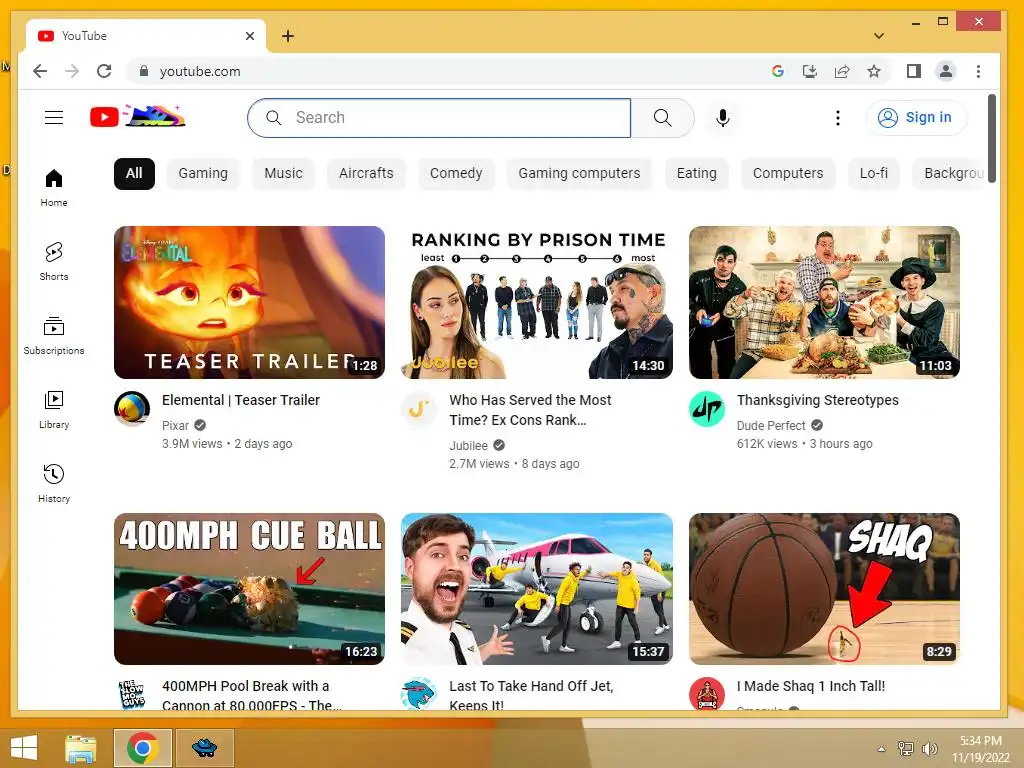1024x768 pixels.
Task: Click the YouTube logo
Action: coord(138,117)
